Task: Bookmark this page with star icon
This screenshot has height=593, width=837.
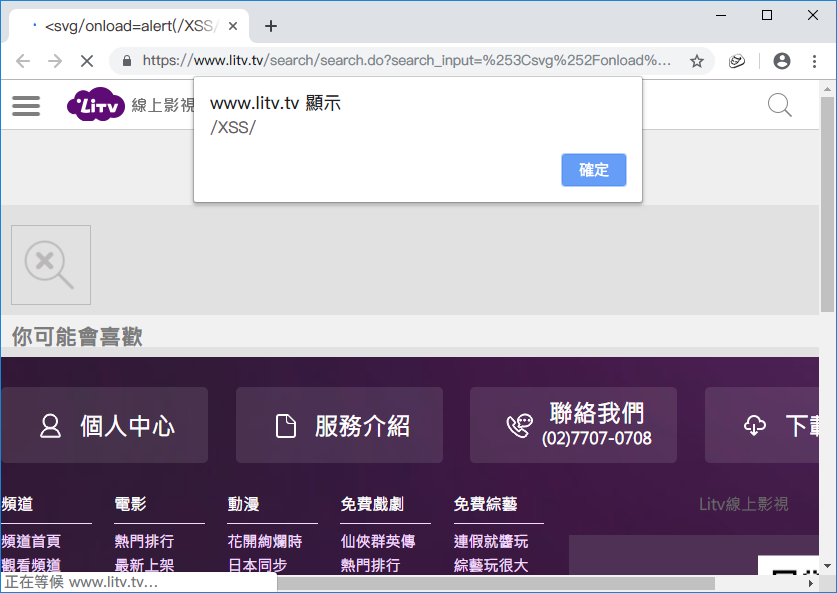Action: tap(697, 61)
